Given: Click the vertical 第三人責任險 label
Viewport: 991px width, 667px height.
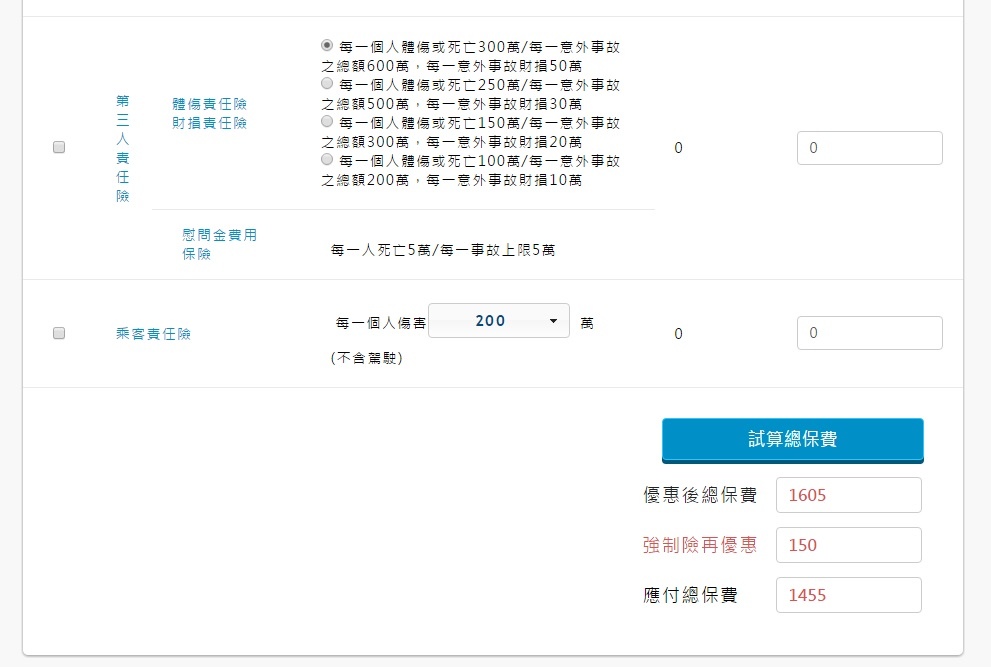Looking at the screenshot, I should click(123, 149).
